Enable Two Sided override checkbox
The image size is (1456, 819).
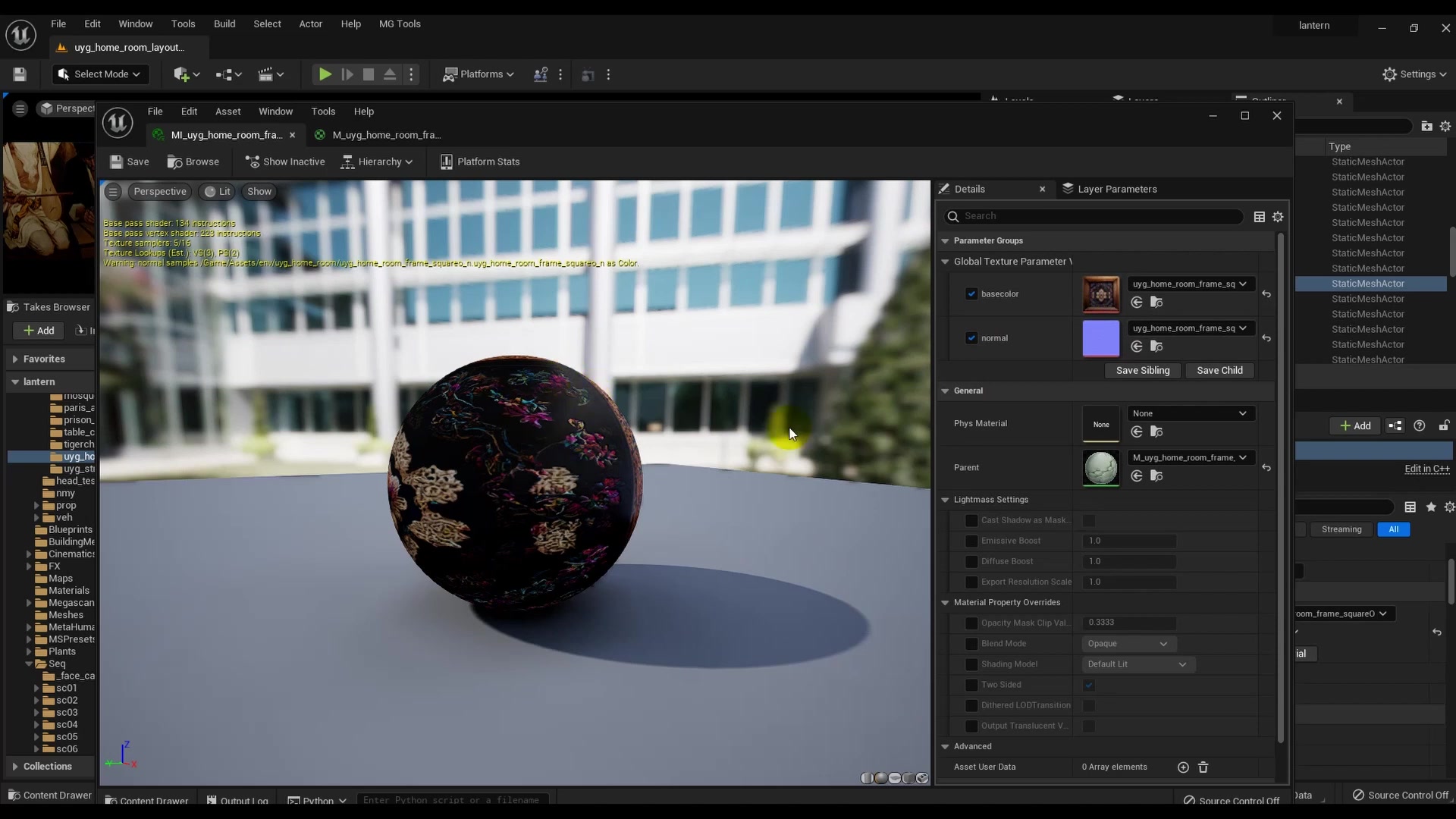tap(971, 685)
